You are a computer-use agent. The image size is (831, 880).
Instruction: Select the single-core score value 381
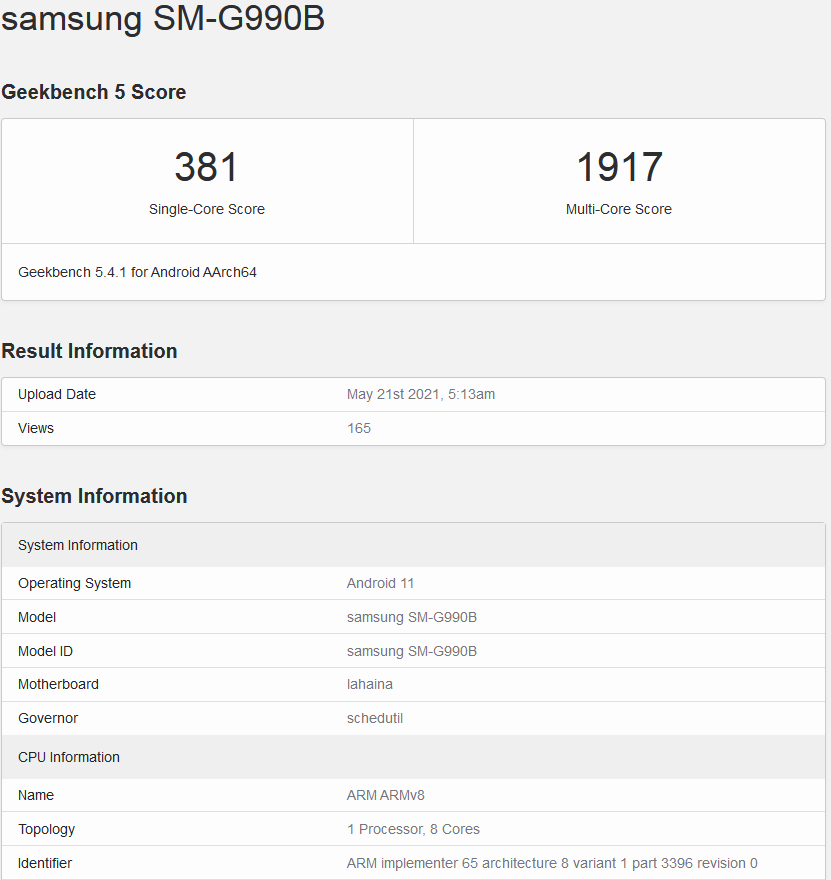pyautogui.click(x=206, y=167)
